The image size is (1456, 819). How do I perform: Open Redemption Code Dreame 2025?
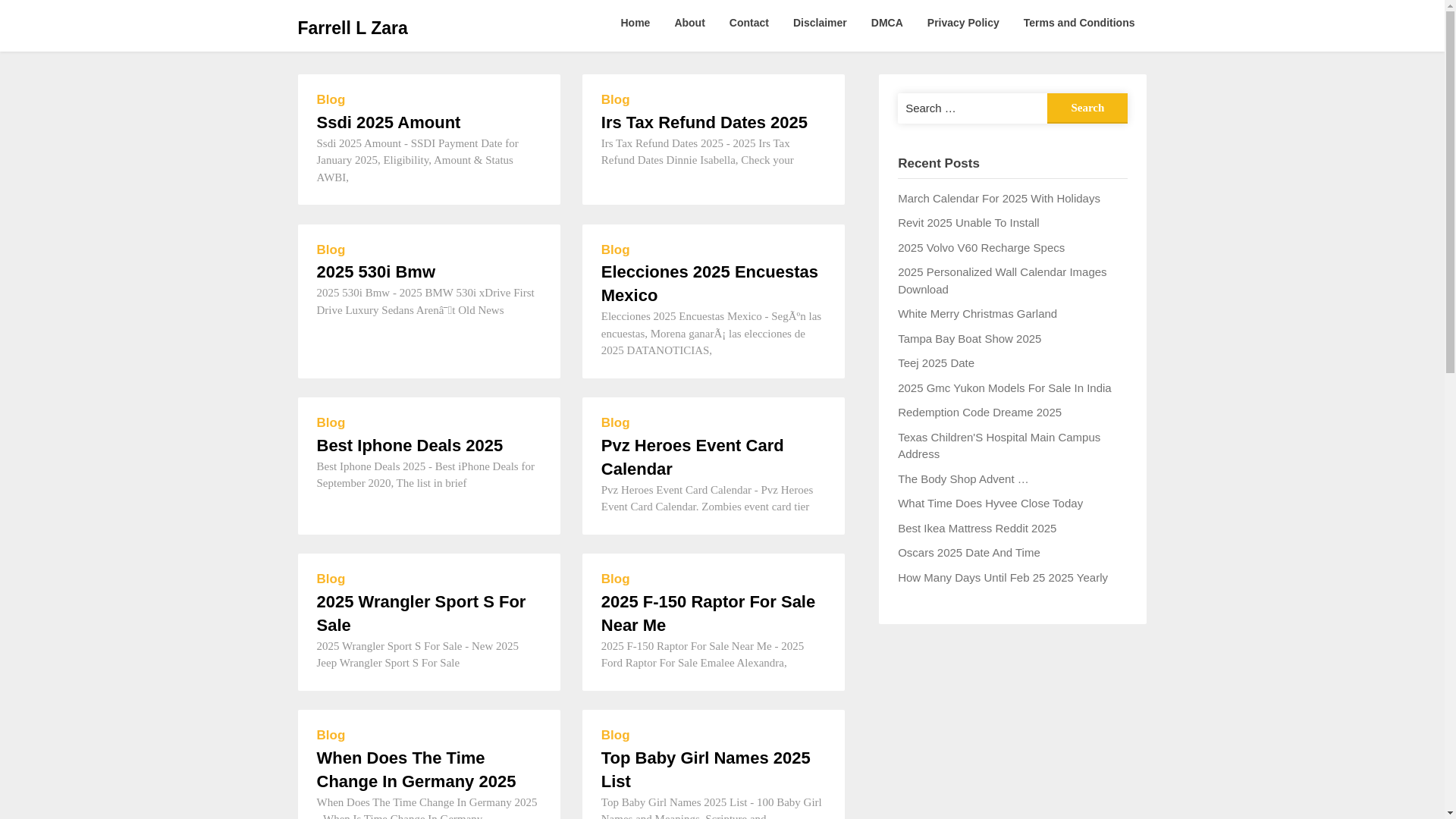tap(979, 413)
